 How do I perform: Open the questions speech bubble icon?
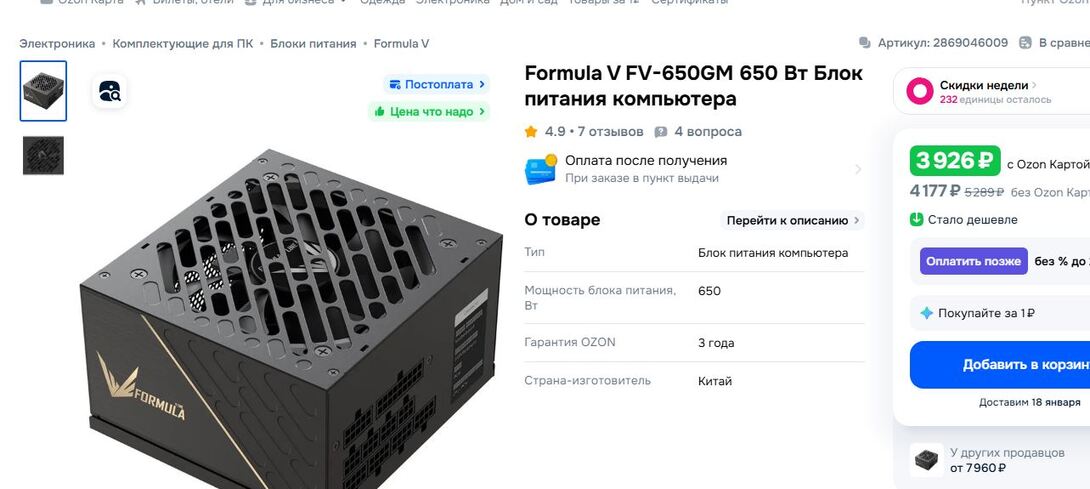661,131
